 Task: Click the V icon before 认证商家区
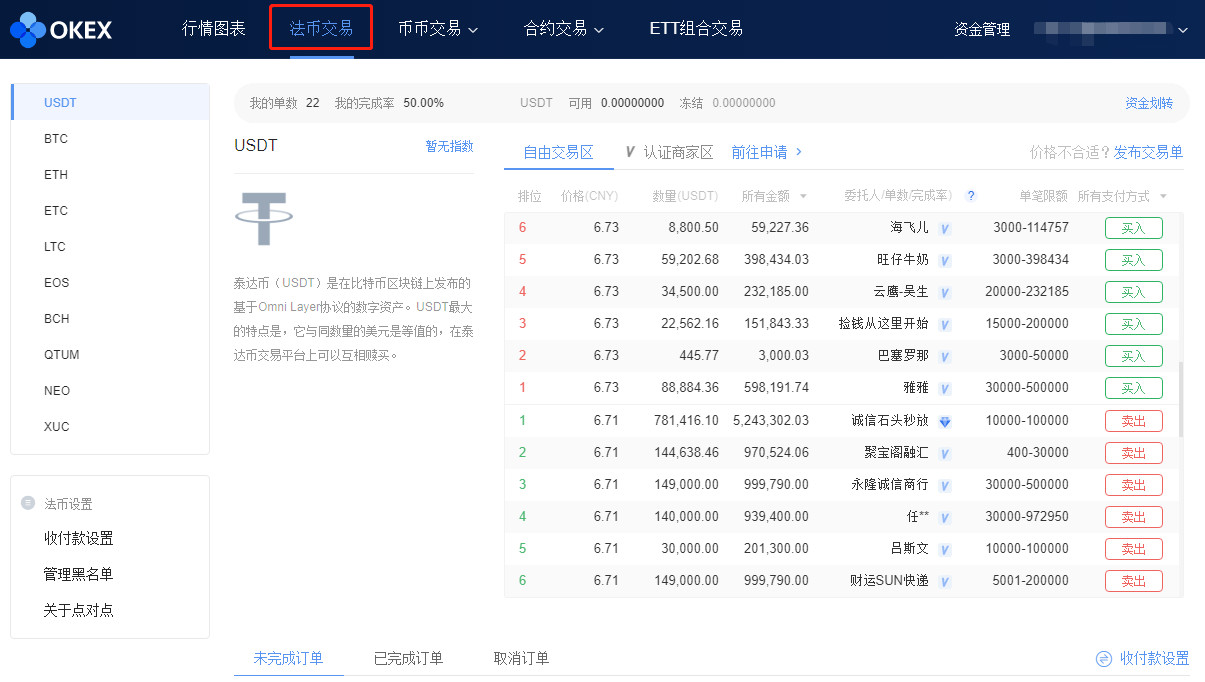(x=630, y=152)
